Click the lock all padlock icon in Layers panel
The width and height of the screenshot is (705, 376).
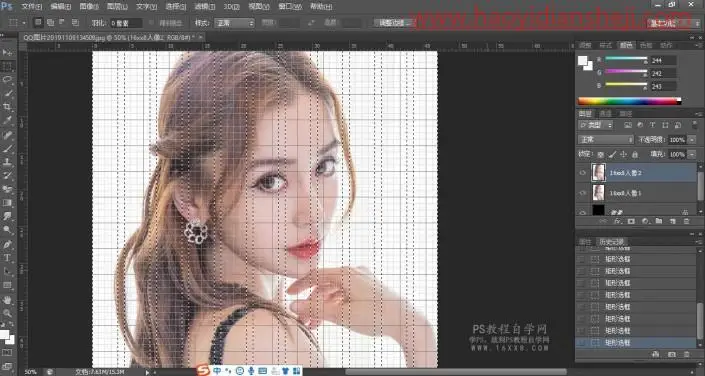(x=634, y=154)
